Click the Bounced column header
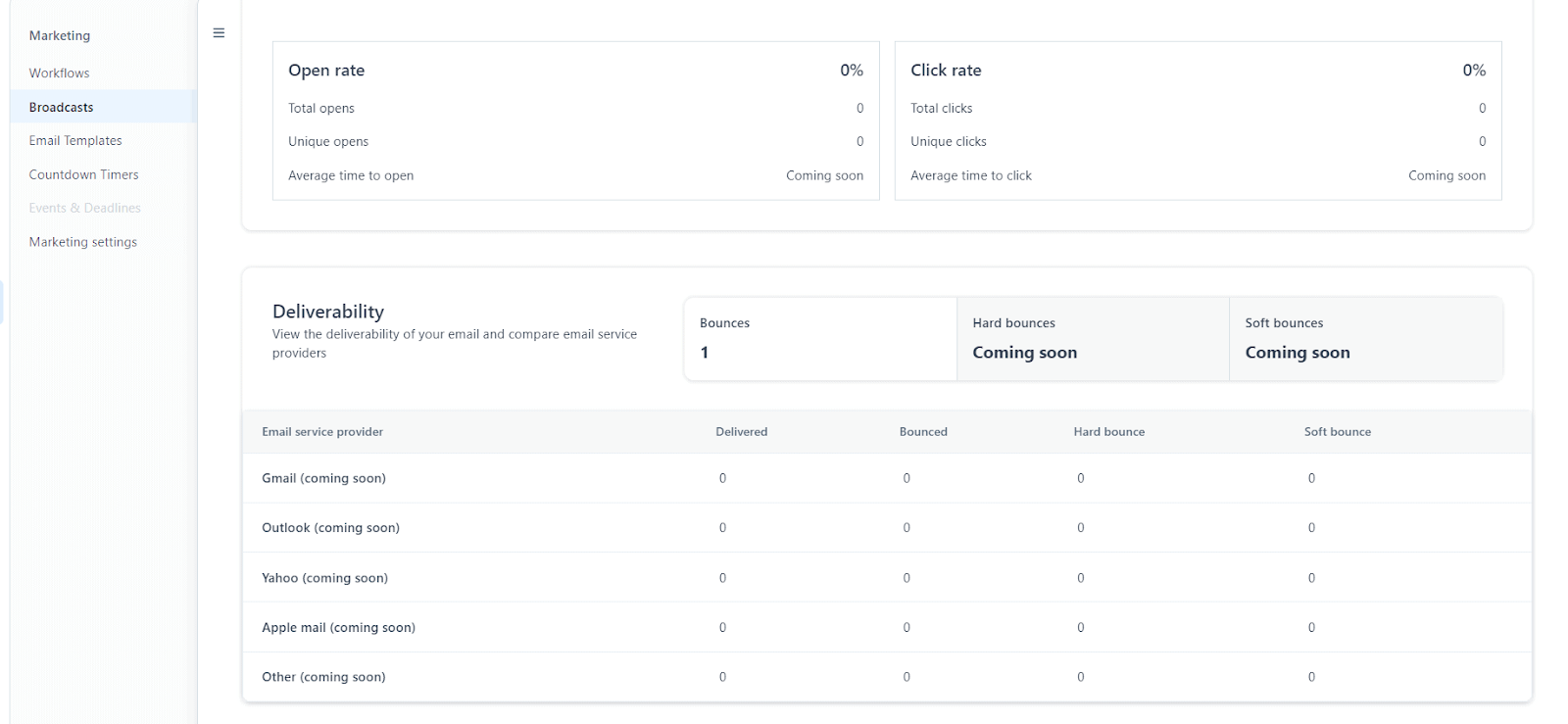Image resolution: width=1568 pixels, height=724 pixels. click(x=923, y=432)
